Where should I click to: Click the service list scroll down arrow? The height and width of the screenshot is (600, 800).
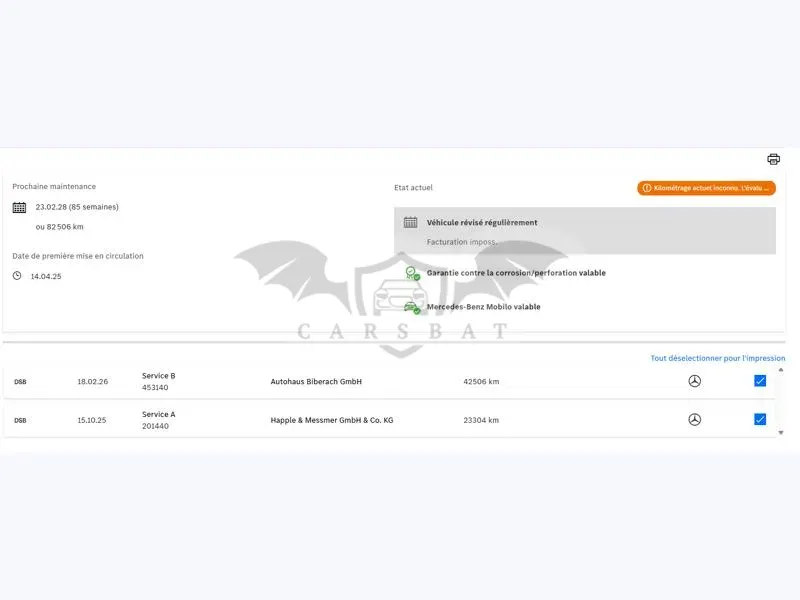click(x=781, y=433)
